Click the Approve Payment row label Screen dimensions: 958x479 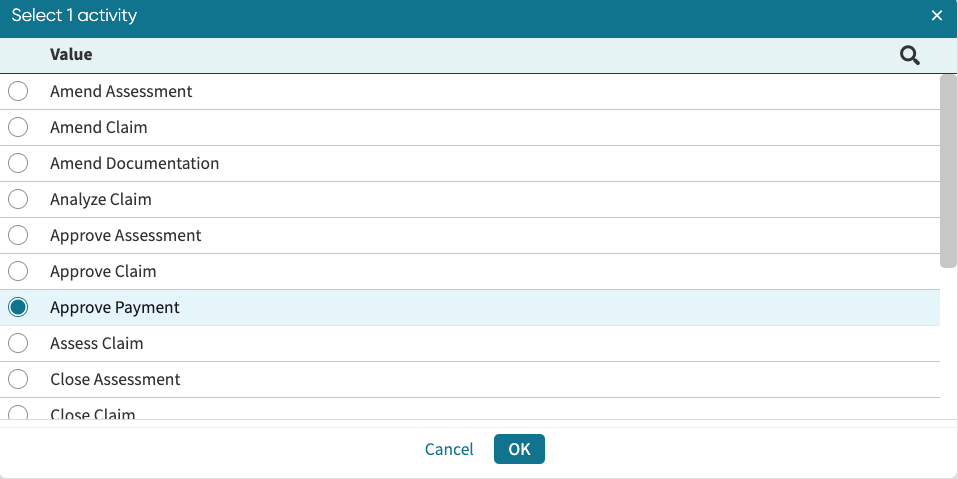115,308
